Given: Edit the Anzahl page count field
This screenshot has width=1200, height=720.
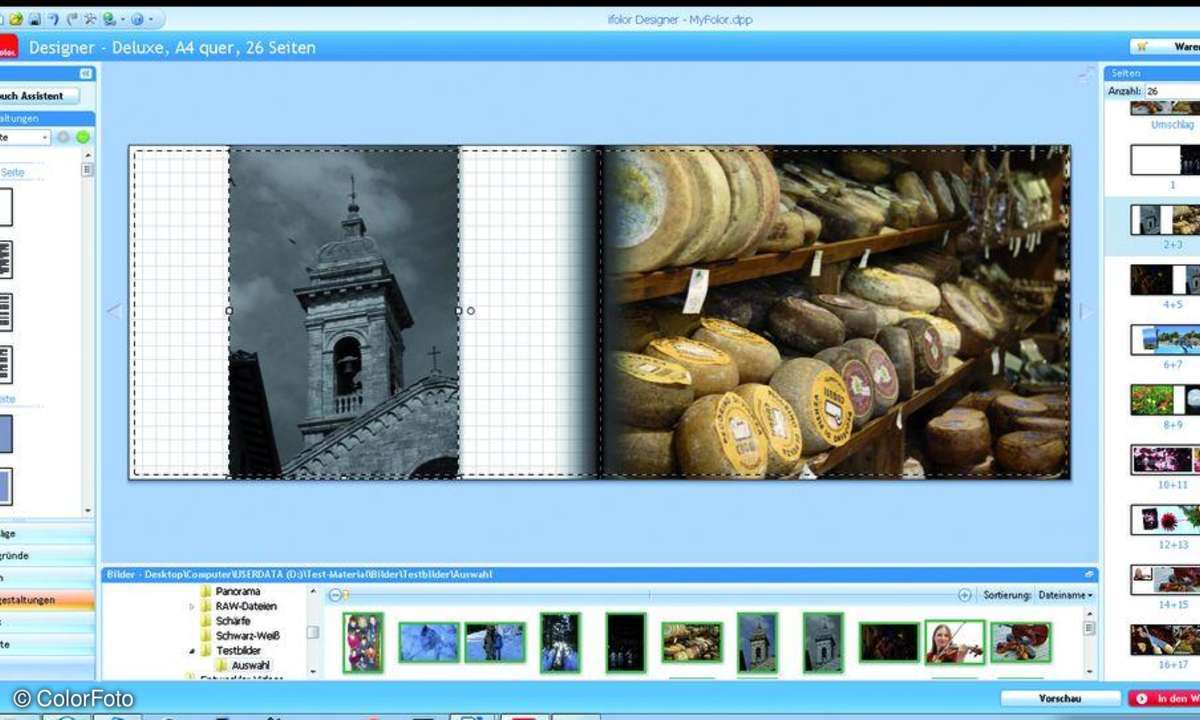Looking at the screenshot, I should [x=1172, y=91].
